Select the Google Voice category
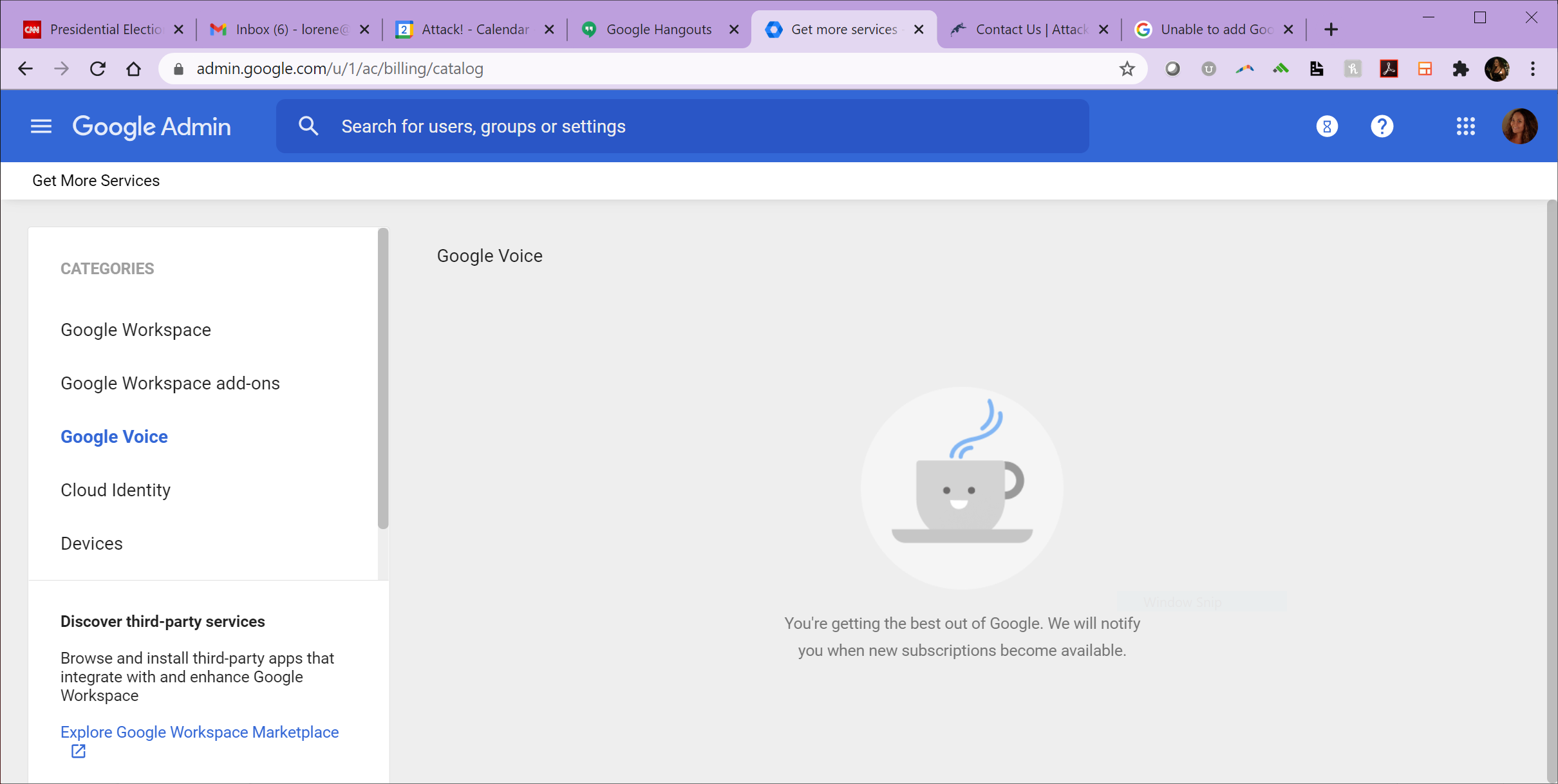 (114, 436)
